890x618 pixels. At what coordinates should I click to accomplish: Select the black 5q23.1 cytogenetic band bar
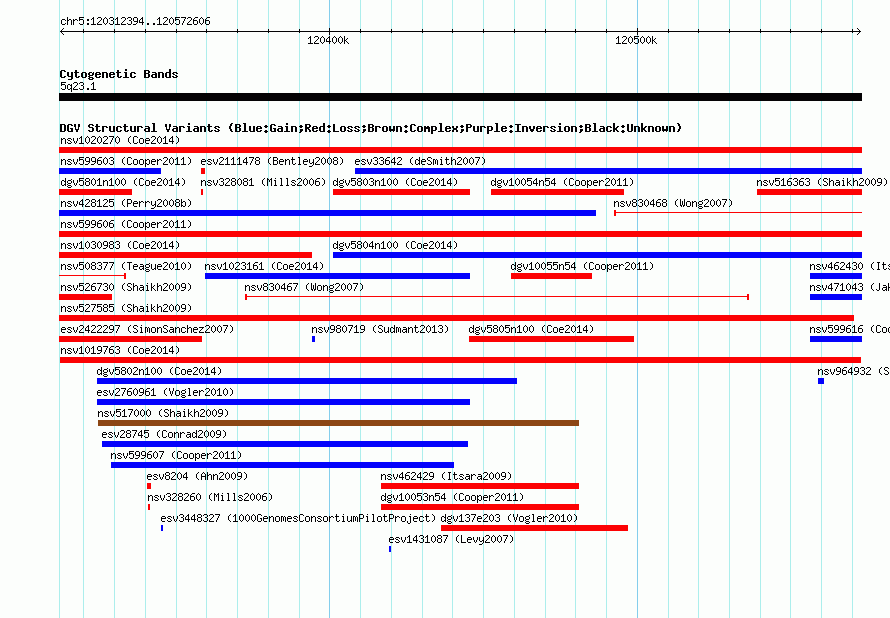tap(460, 97)
